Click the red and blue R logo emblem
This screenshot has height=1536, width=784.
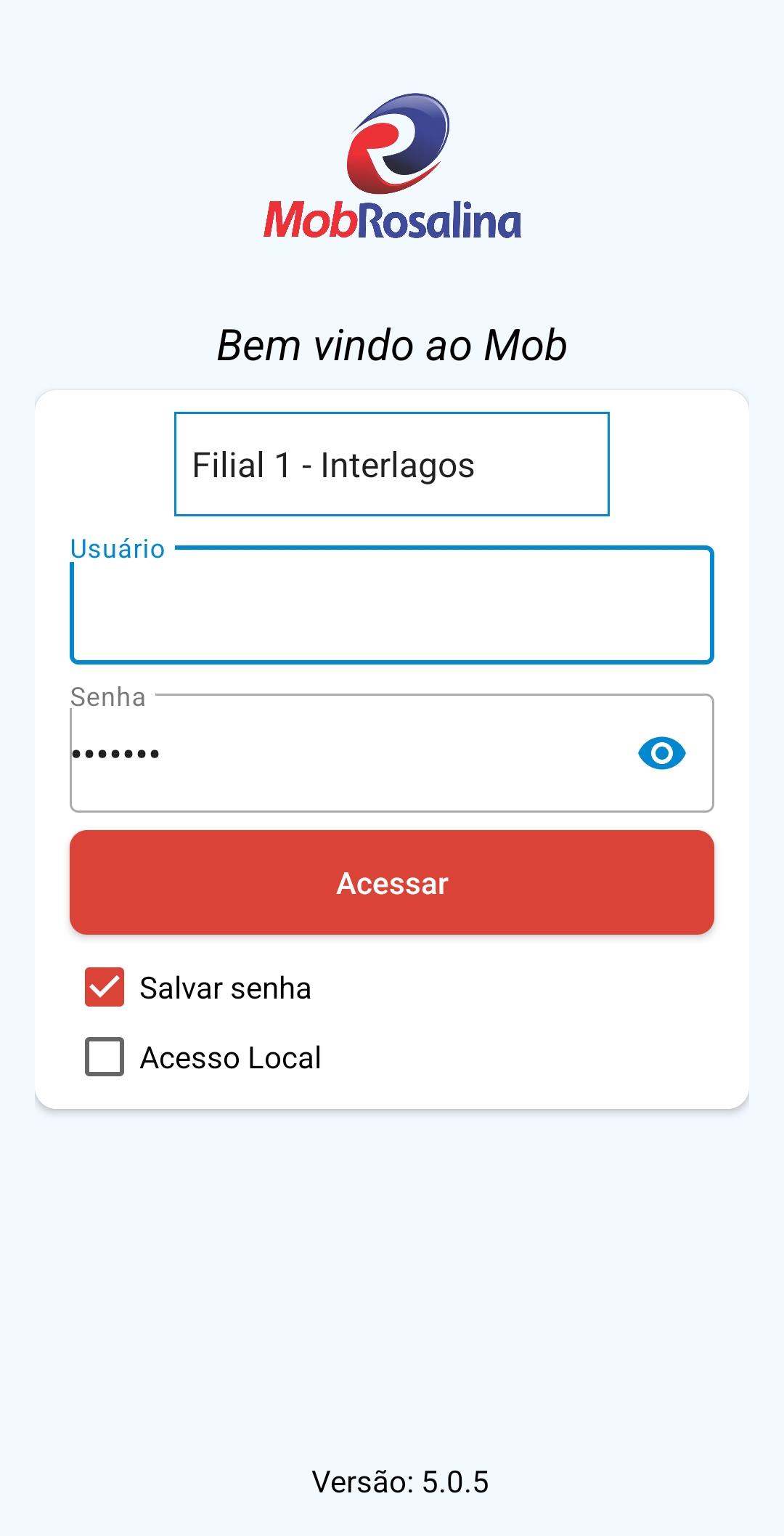tap(398, 143)
